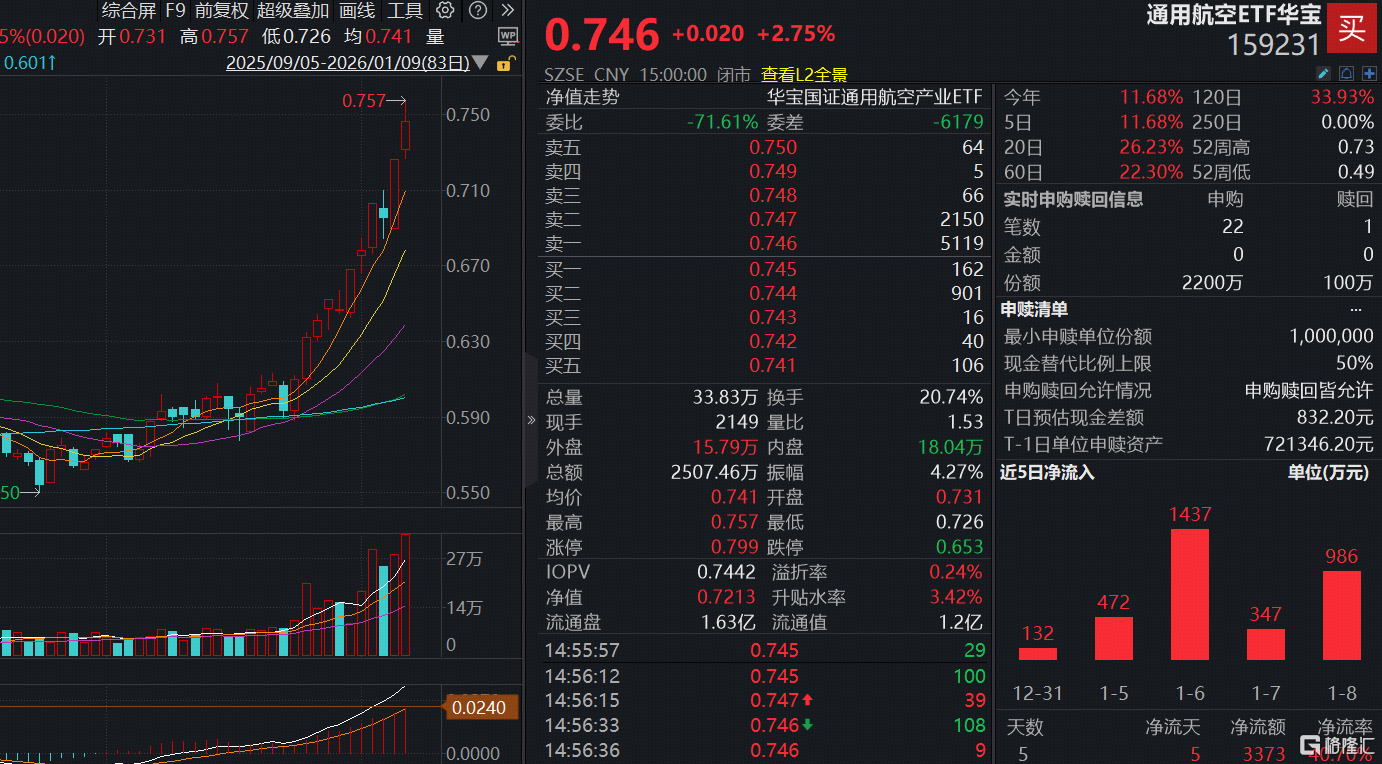This screenshot has width=1382, height=764.
Task: Expand more toolbar options double-chevron
Action: coord(508,11)
